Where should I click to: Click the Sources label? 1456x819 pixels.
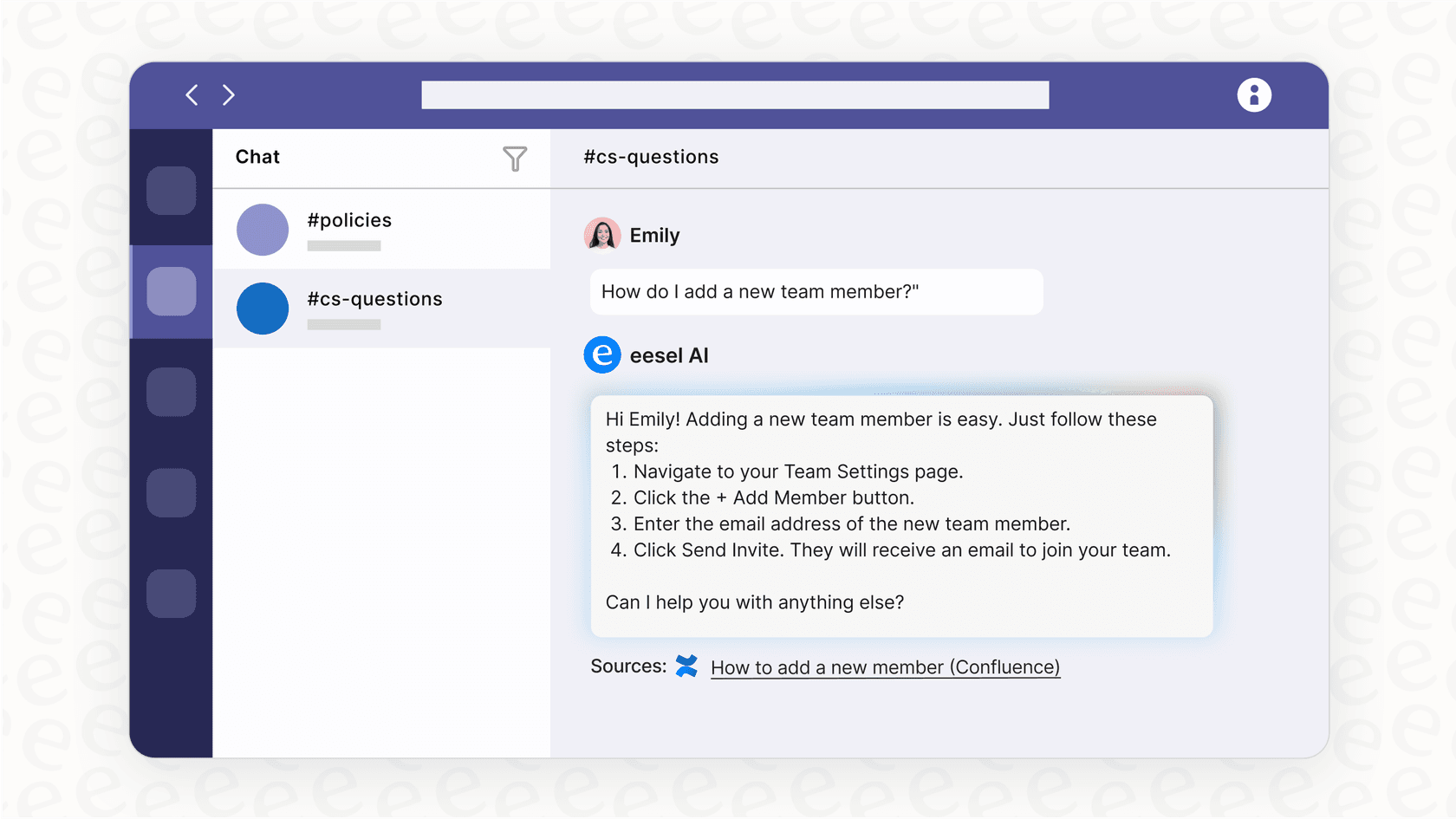pyautogui.click(x=627, y=666)
